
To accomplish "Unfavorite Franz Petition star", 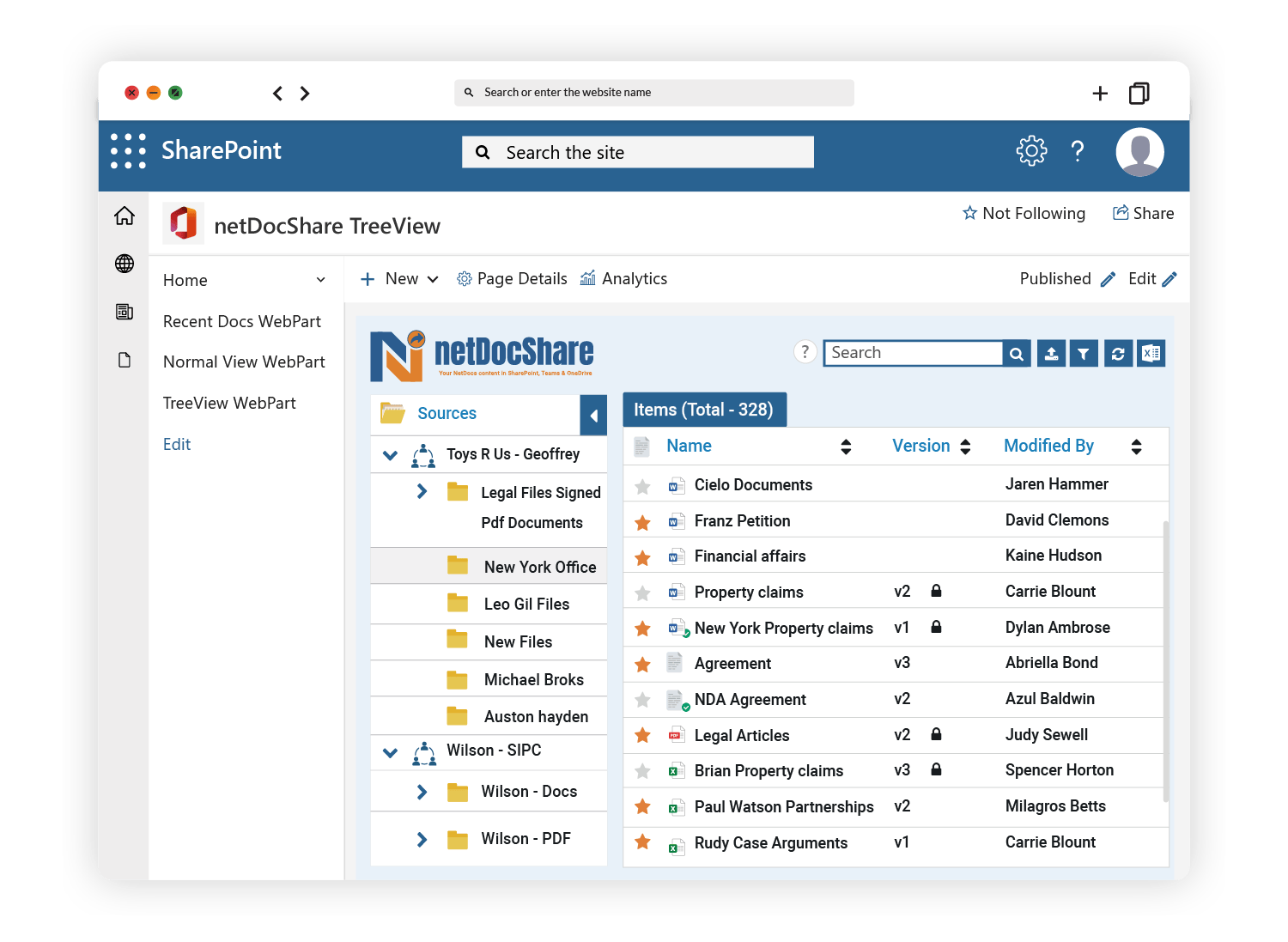I will (x=642, y=522).
